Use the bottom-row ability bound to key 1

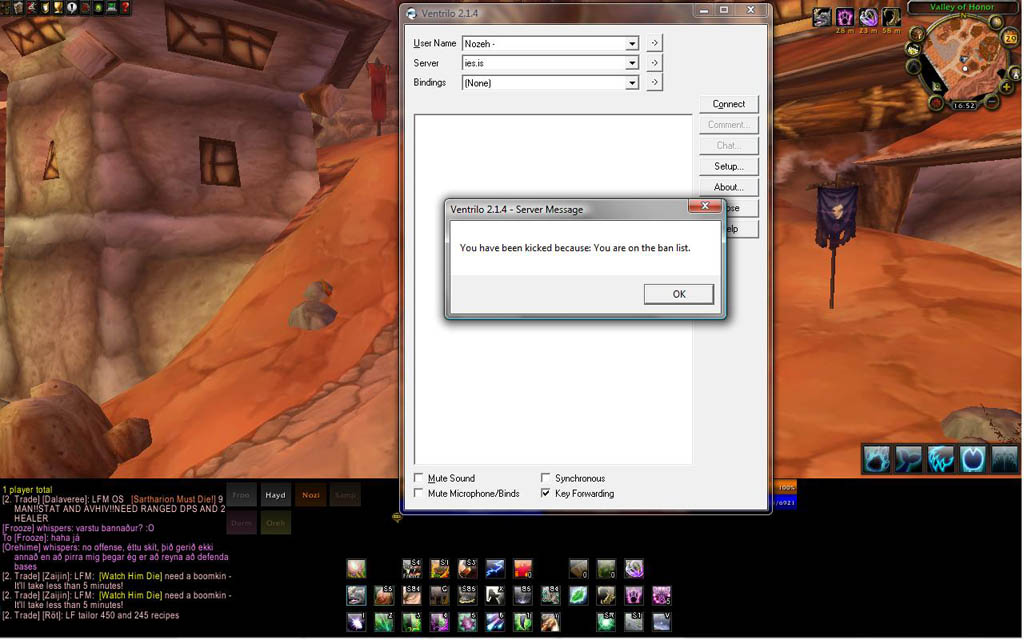coord(356,622)
